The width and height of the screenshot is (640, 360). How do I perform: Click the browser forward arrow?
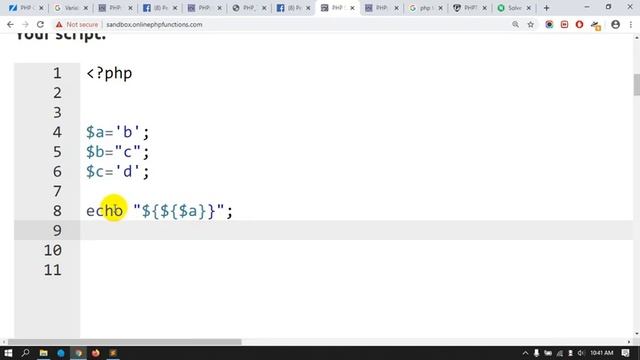click(x=25, y=24)
